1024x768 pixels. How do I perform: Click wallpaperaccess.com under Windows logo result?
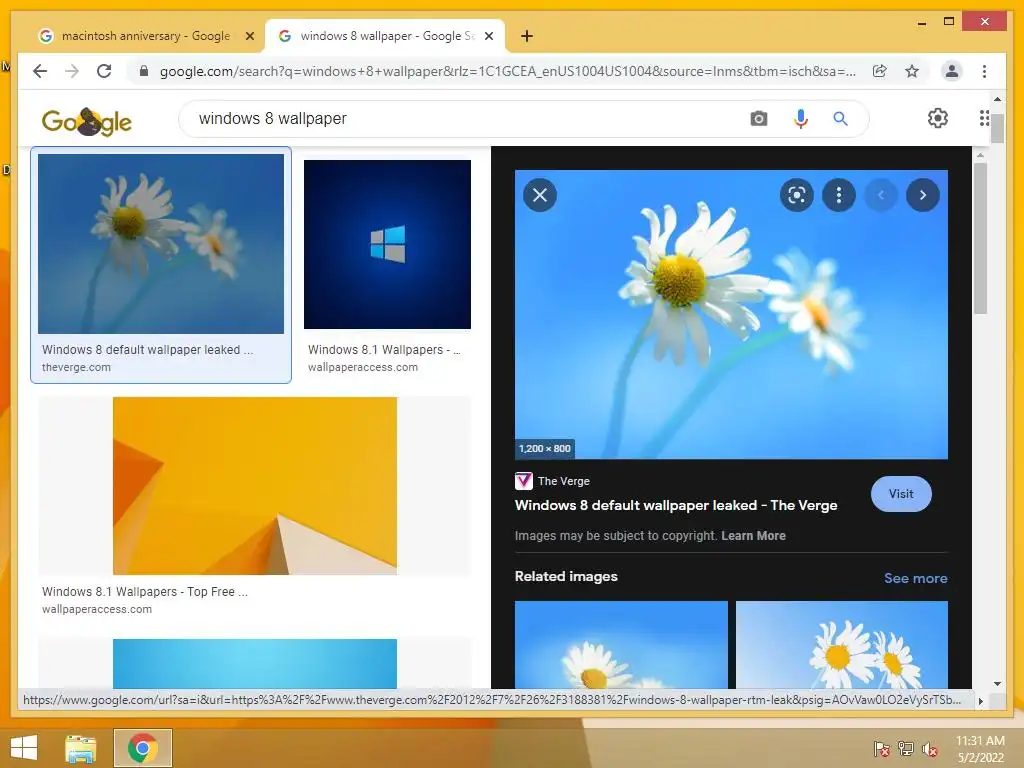[362, 367]
